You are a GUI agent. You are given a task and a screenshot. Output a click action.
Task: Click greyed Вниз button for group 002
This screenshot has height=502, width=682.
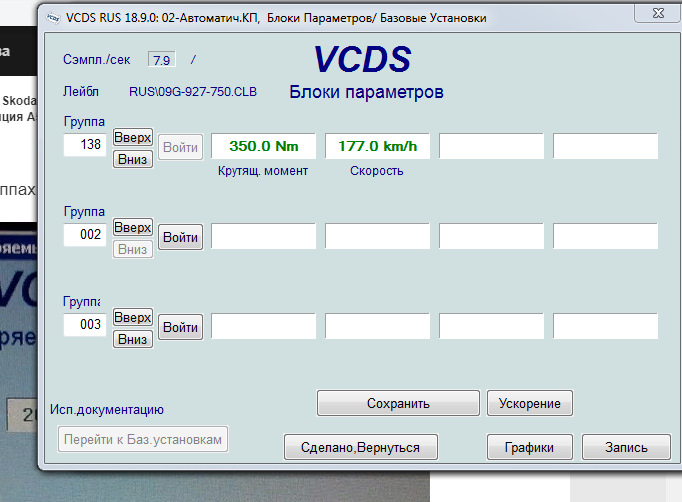[133, 249]
